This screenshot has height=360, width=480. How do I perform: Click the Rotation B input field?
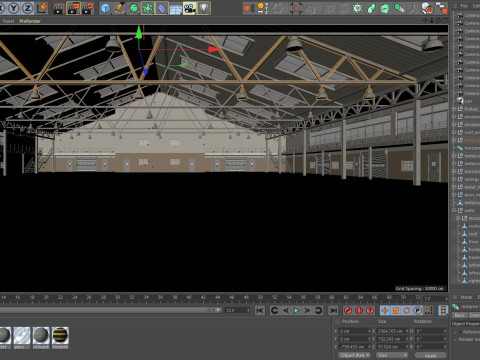(x=431, y=347)
